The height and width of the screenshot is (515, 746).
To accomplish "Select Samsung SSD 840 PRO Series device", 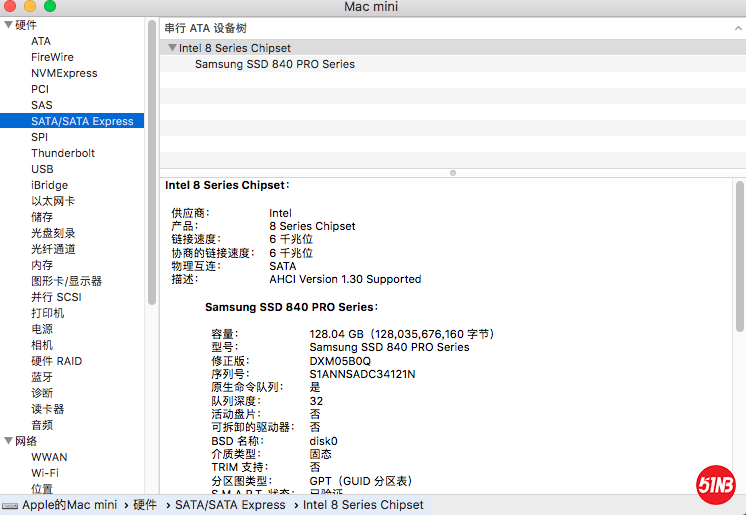I will [x=274, y=64].
